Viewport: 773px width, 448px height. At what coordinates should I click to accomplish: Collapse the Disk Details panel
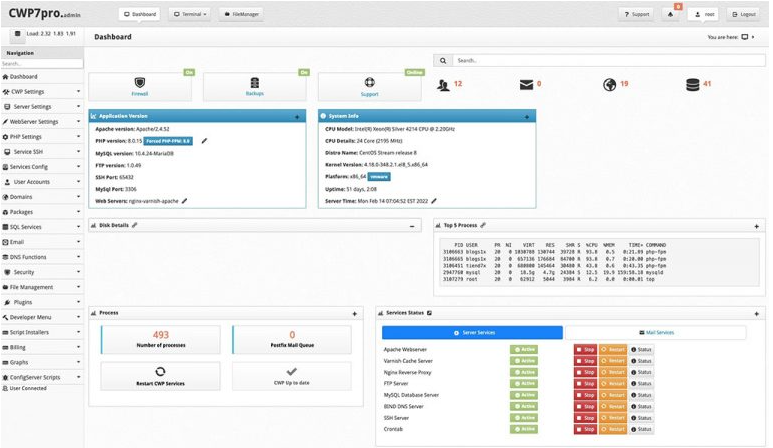(x=412, y=226)
